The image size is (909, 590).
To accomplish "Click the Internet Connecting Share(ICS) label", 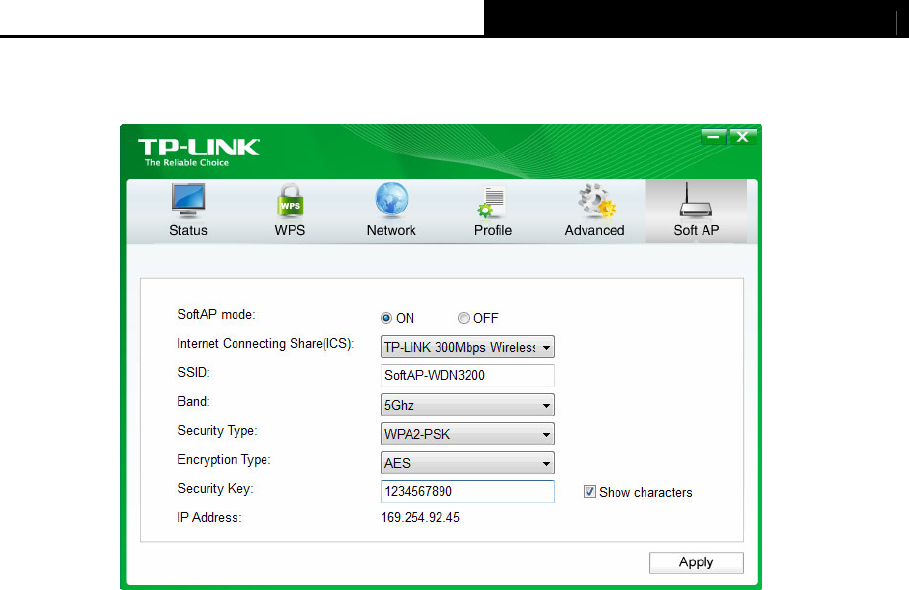I will [x=266, y=344].
